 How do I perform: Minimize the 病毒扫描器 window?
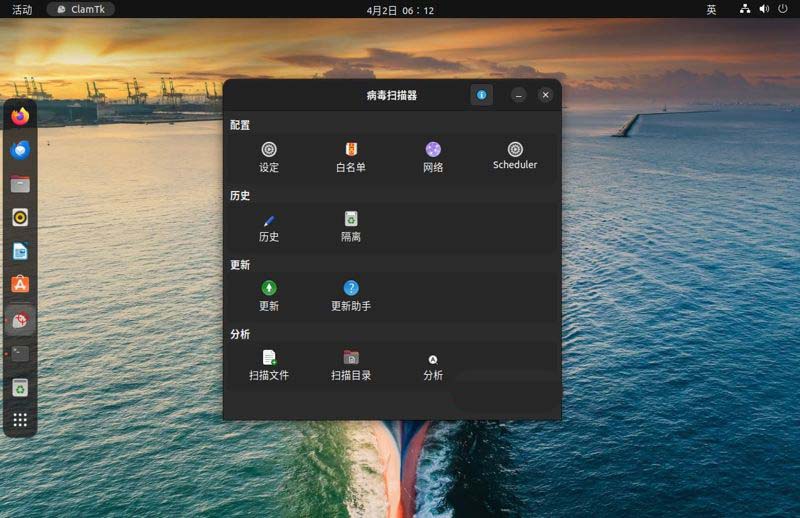tap(518, 95)
